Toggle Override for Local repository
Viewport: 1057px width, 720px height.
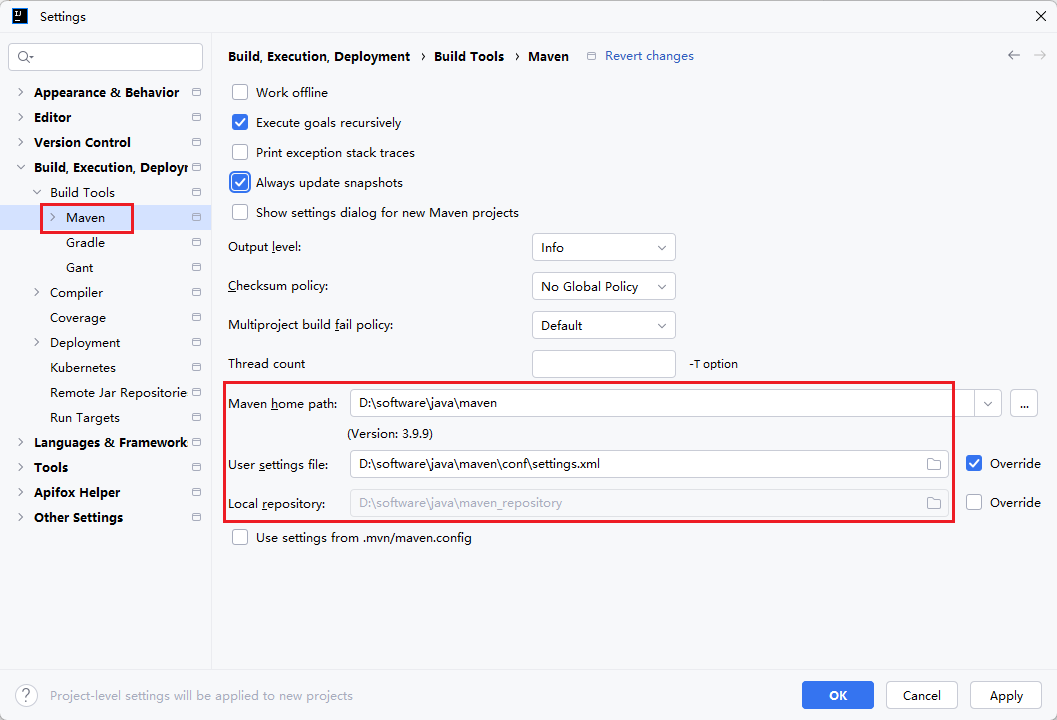(x=974, y=503)
